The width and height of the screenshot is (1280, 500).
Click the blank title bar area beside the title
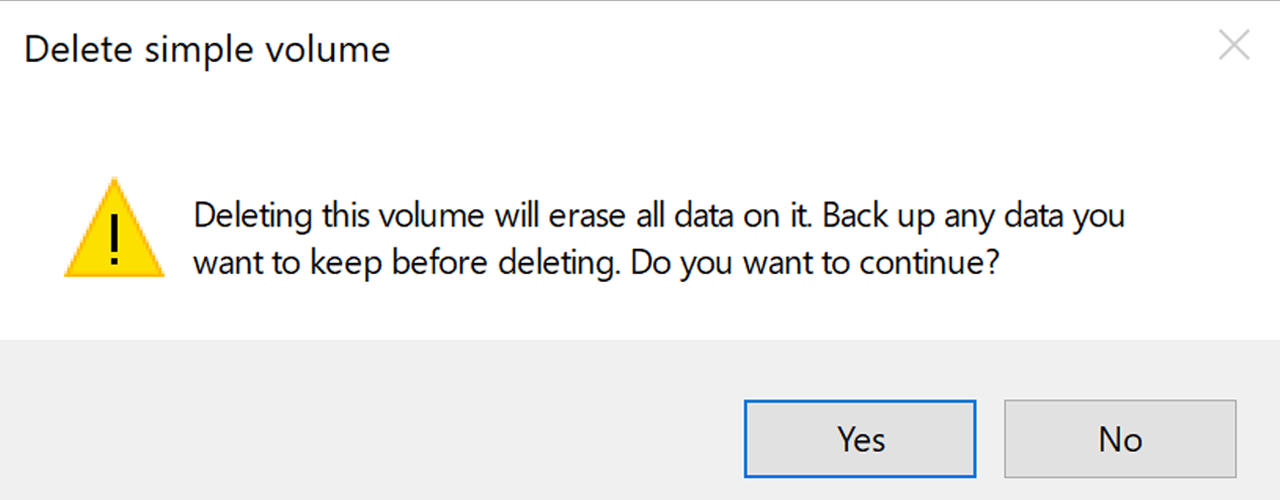pyautogui.click(x=800, y=50)
